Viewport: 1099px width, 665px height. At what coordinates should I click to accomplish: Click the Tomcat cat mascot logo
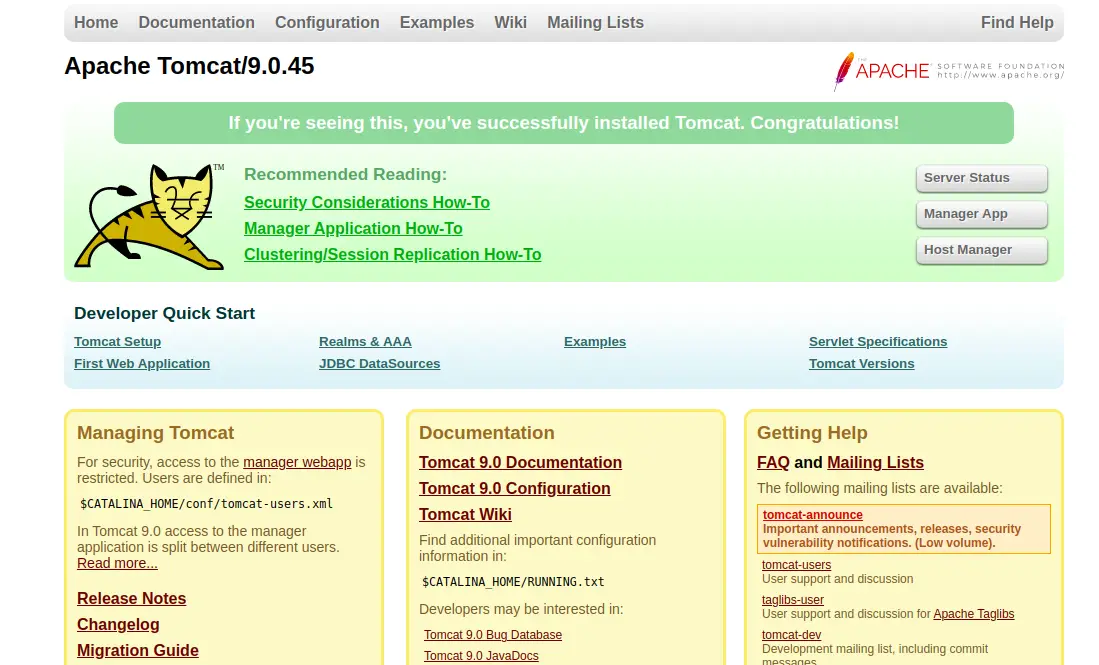pos(149,217)
